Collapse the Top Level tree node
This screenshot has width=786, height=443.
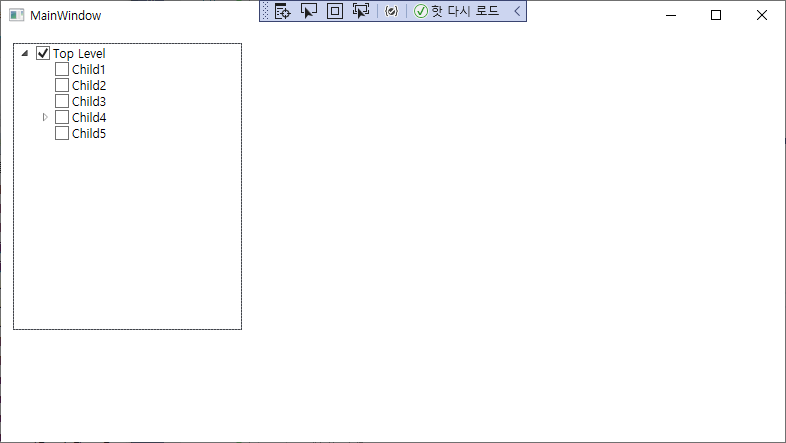pyautogui.click(x=25, y=53)
